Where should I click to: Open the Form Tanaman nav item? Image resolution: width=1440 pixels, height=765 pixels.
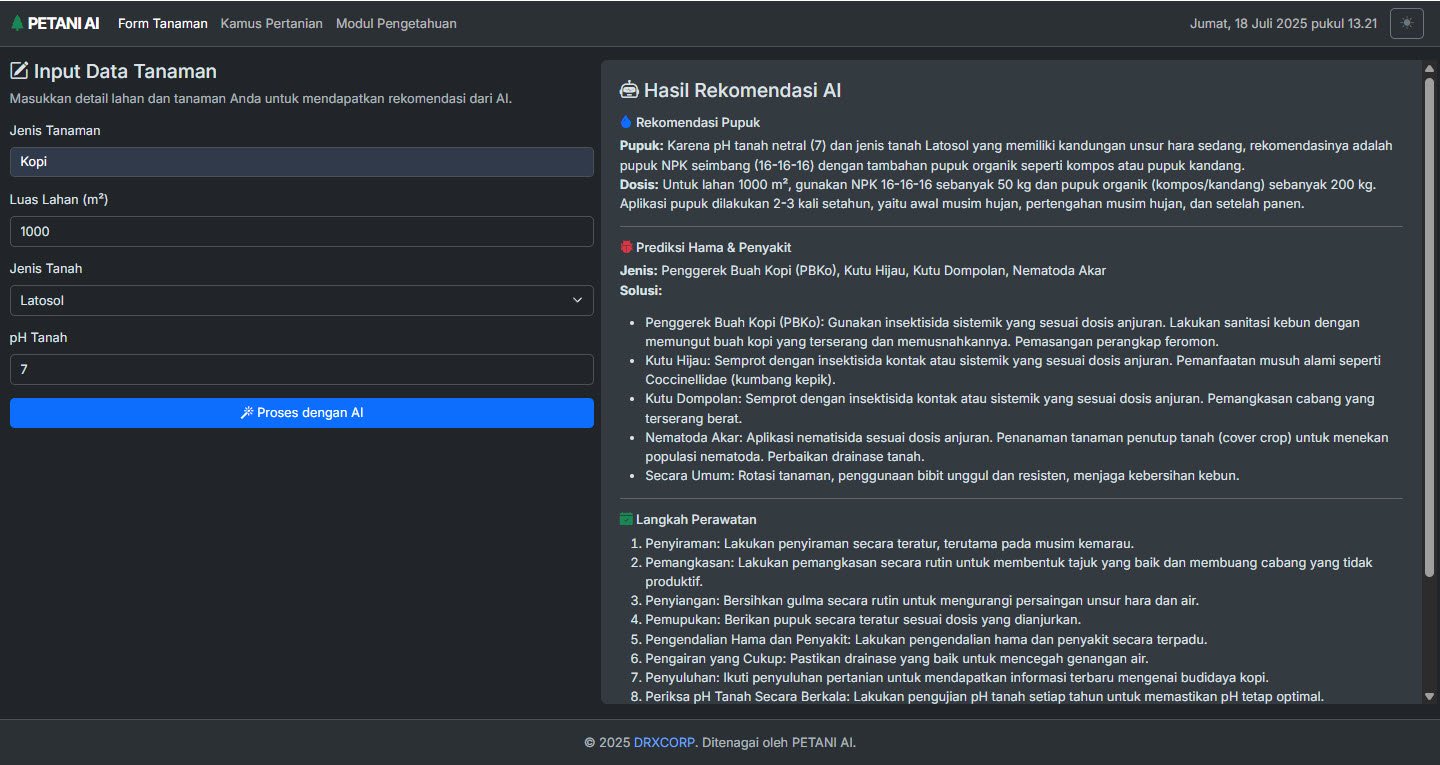tap(163, 23)
